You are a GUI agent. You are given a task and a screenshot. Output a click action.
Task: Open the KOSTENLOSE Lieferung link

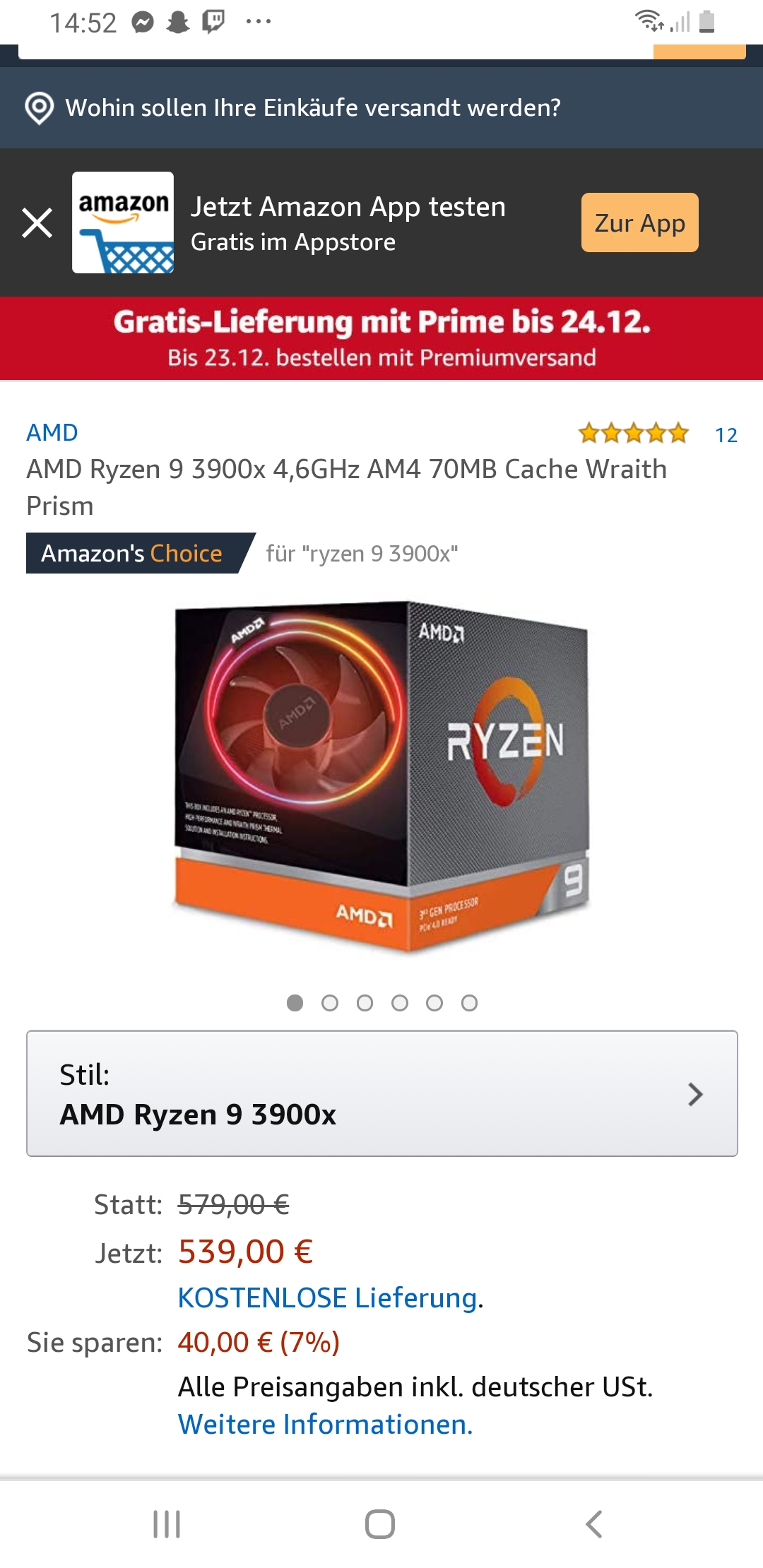(328, 1297)
